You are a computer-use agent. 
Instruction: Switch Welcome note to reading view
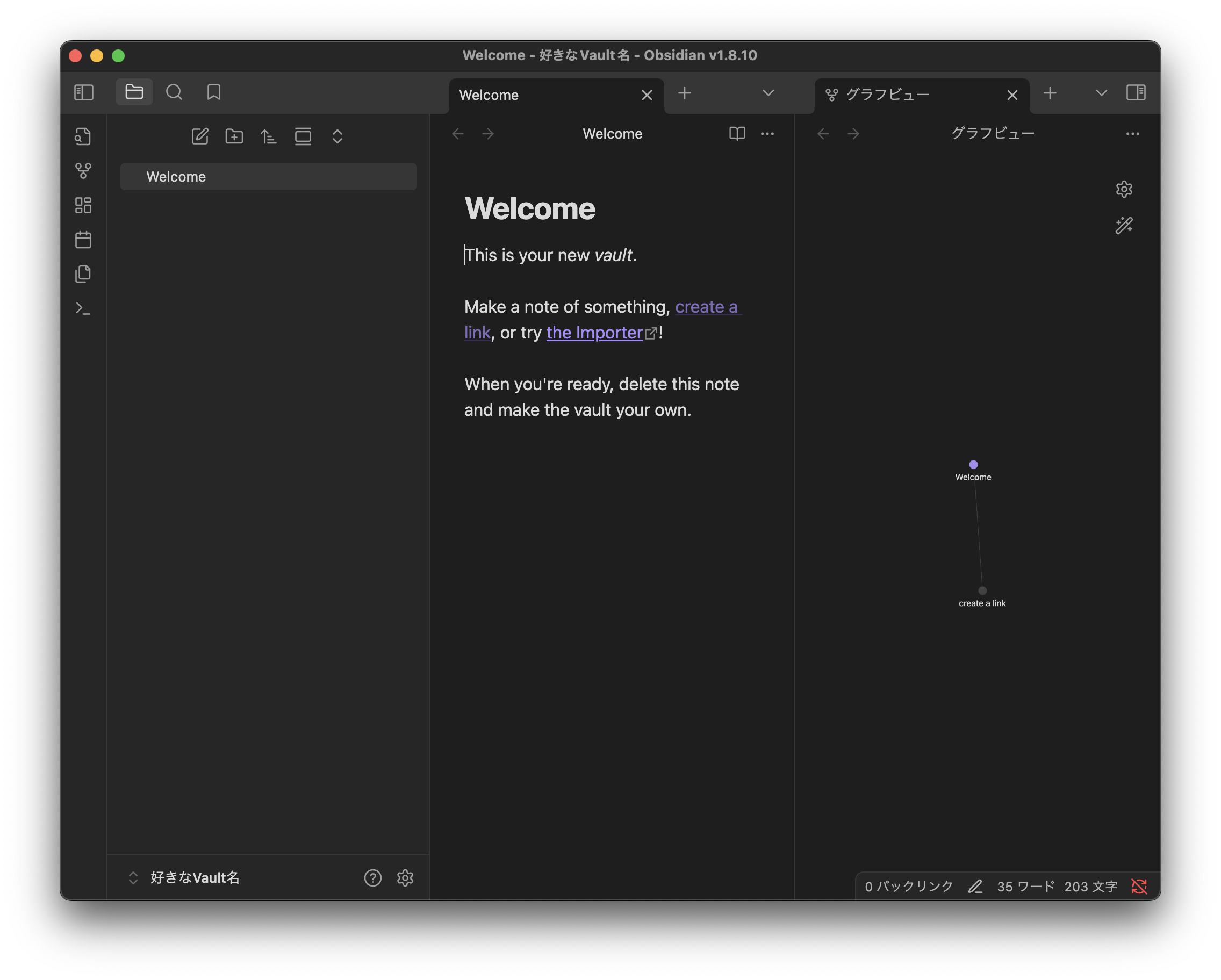coord(737,134)
